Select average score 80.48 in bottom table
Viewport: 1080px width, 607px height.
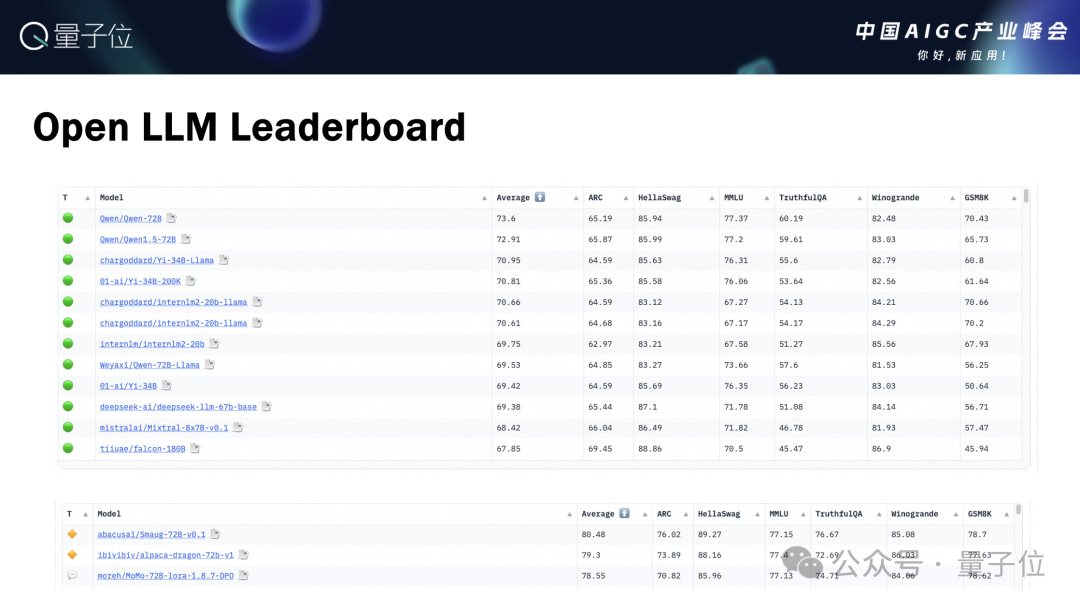point(593,534)
